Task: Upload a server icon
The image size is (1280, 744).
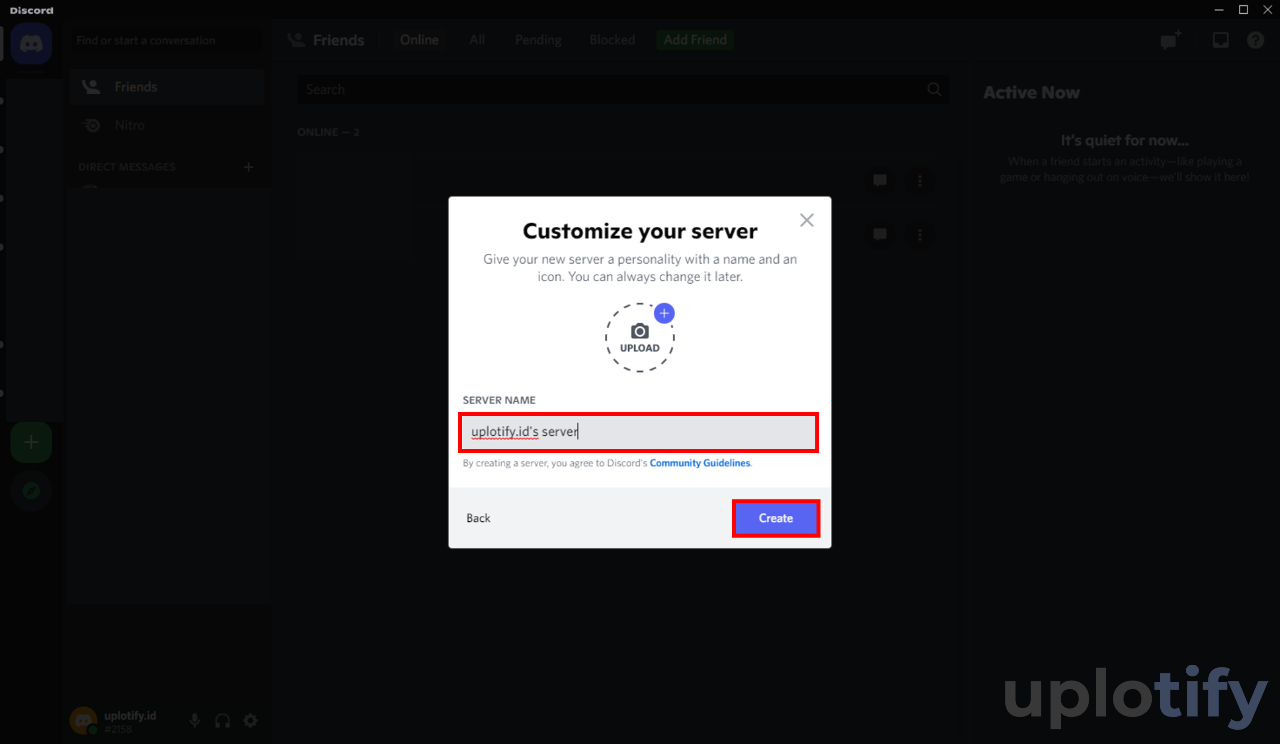Action: point(640,338)
